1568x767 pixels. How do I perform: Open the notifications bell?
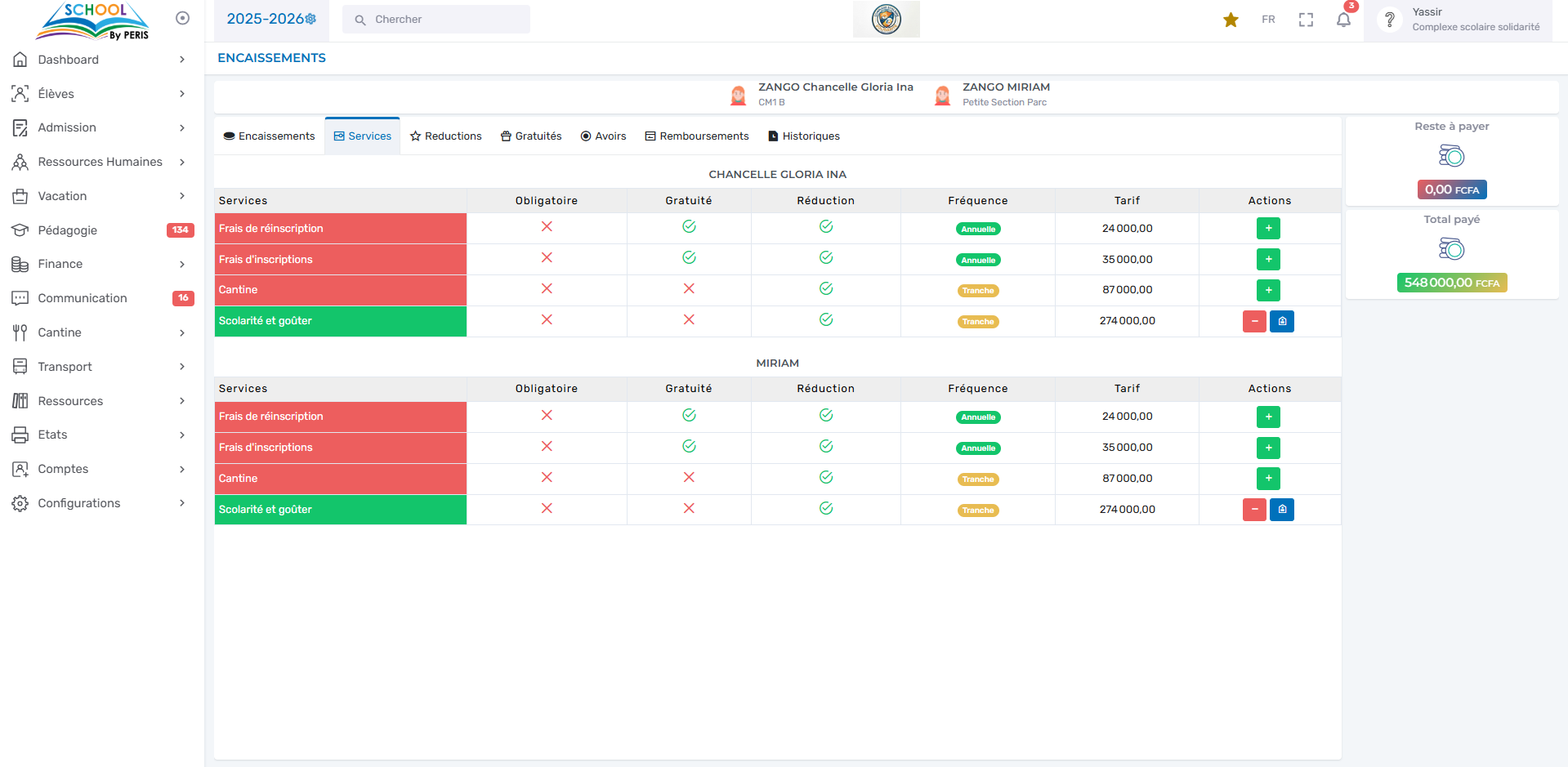1343,20
